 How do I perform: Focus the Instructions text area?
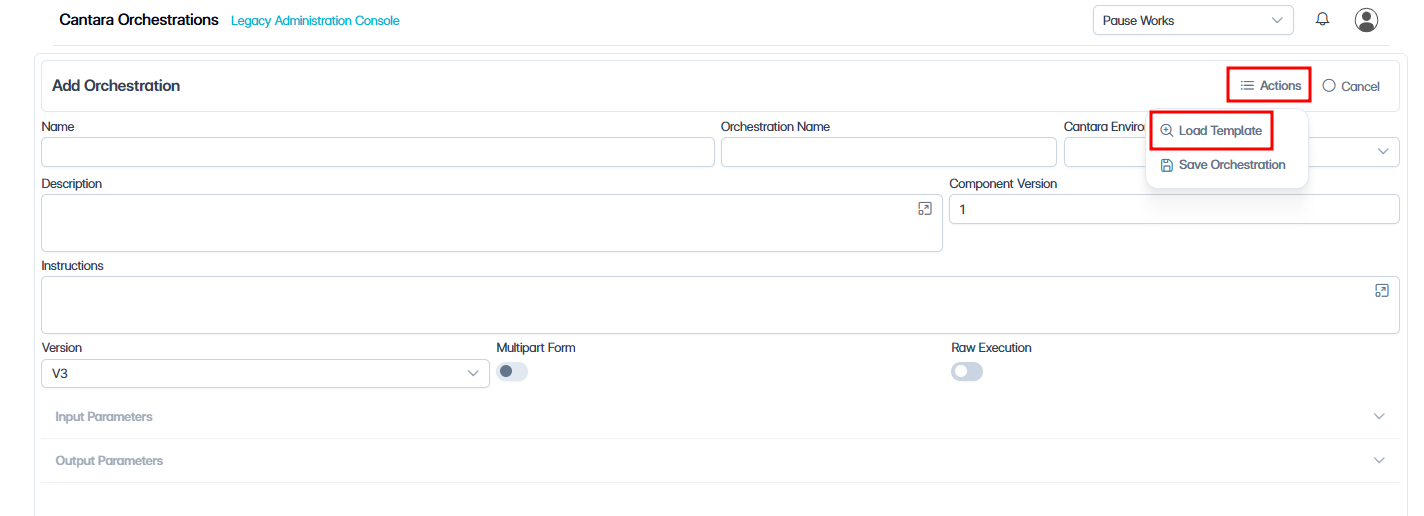pyautogui.click(x=720, y=305)
